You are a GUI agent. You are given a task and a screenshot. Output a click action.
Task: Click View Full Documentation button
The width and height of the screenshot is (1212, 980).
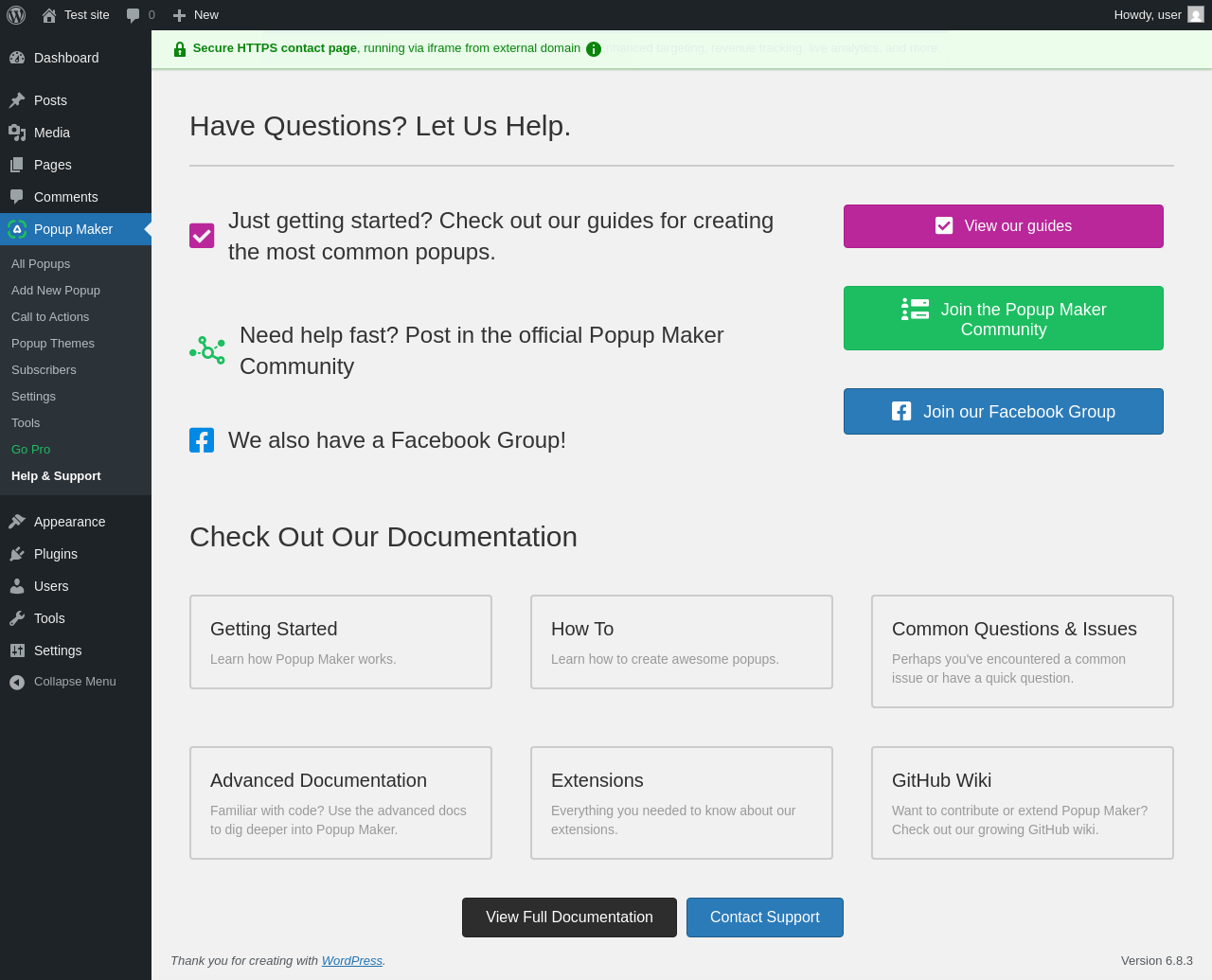569,918
